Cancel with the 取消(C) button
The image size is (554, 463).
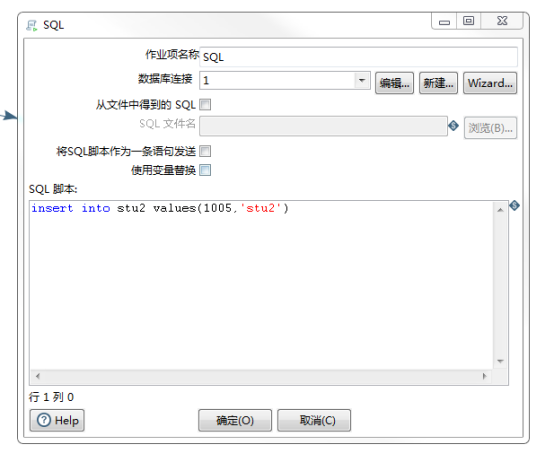[x=314, y=420]
